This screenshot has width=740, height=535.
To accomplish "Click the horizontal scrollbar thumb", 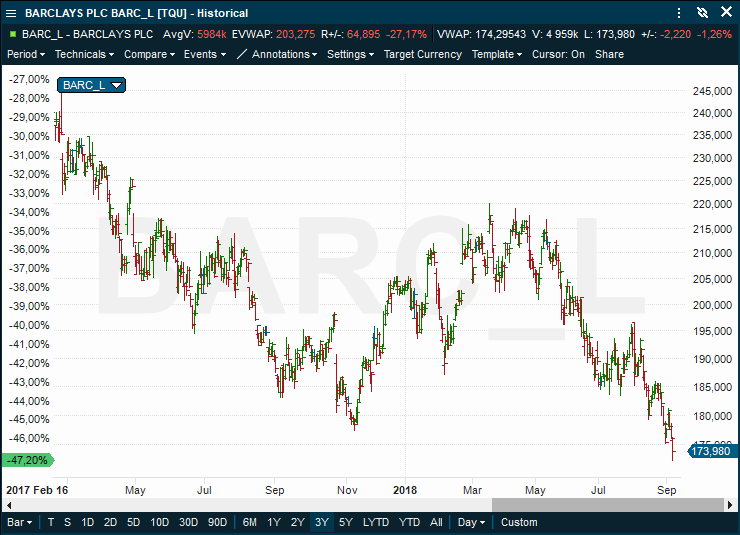I will coord(608,505).
